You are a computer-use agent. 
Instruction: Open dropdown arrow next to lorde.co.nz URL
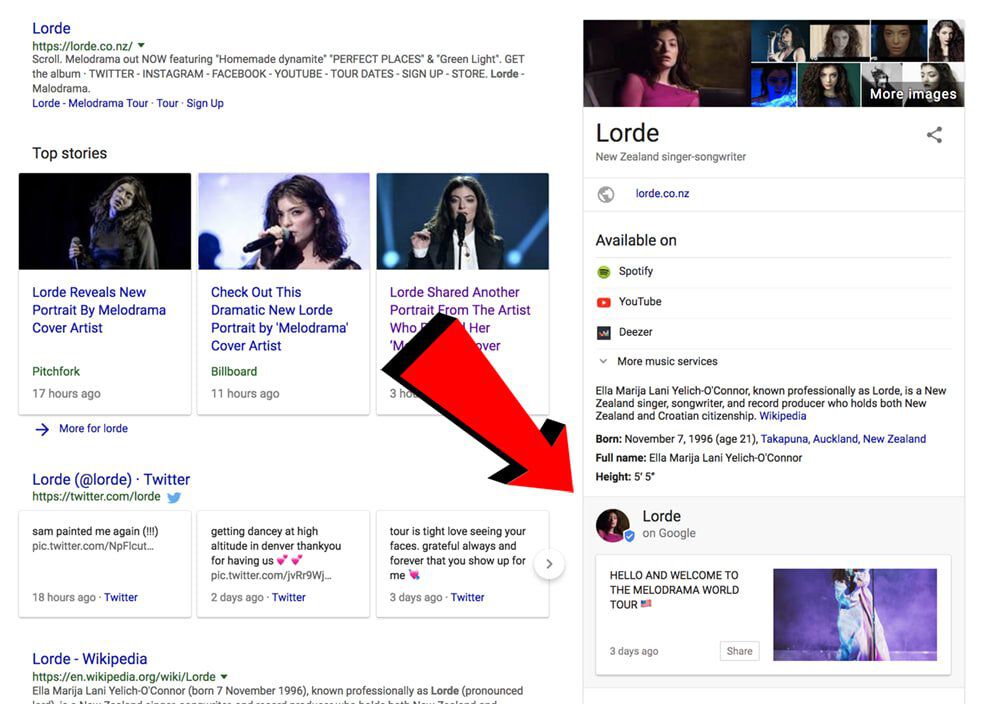point(141,45)
